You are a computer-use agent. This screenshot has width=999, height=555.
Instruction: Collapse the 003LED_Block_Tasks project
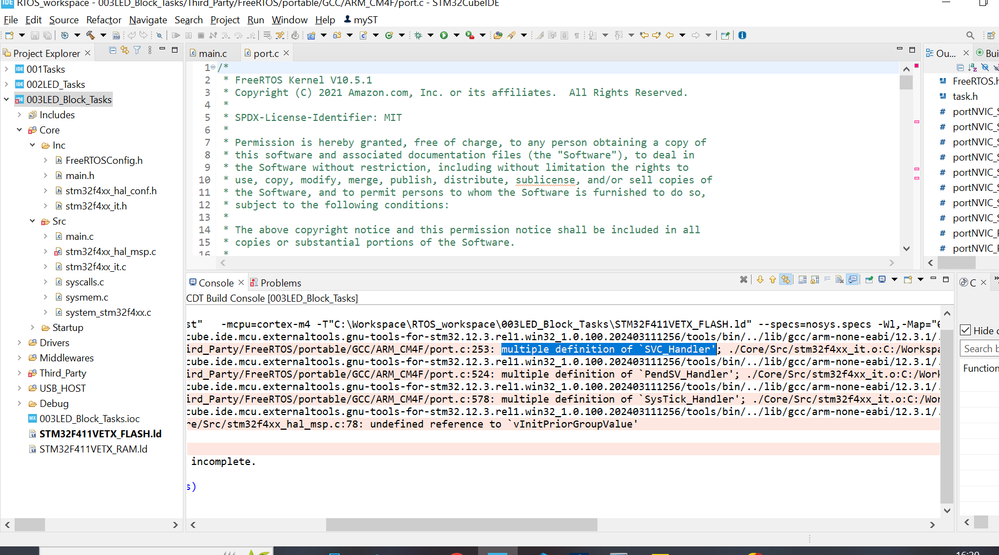pyautogui.click(x=6, y=99)
